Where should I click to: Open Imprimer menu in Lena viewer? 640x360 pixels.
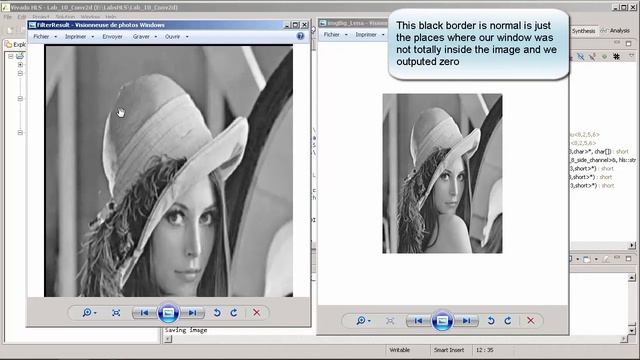coord(369,34)
